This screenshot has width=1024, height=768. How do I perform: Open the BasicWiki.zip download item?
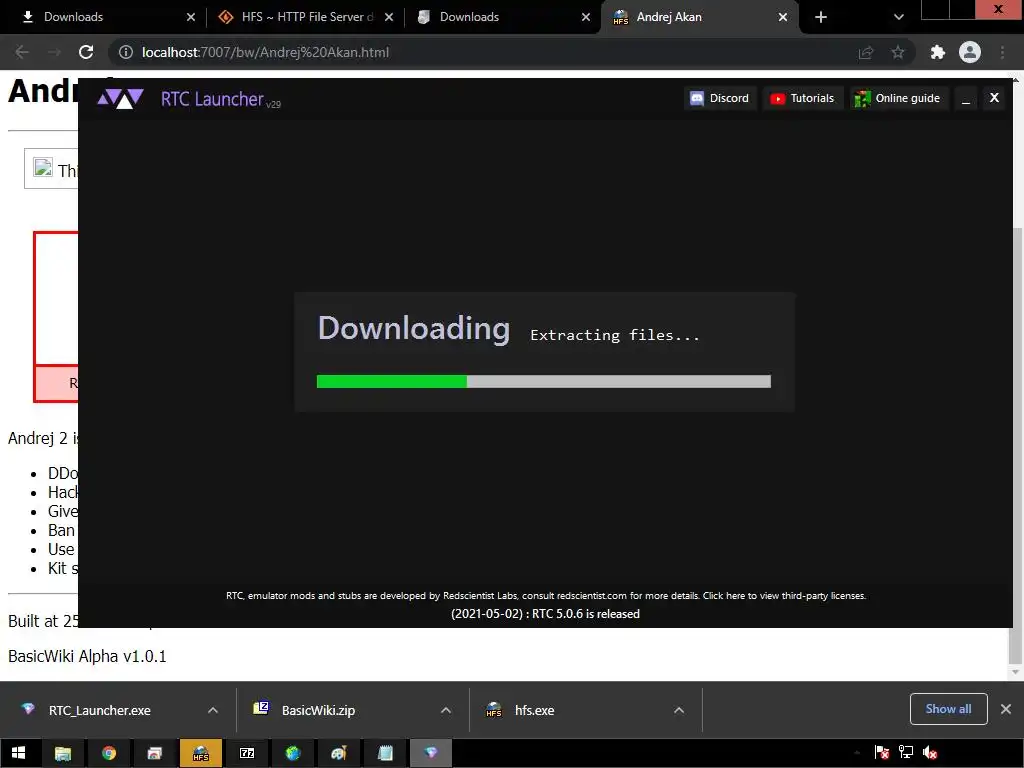[318, 710]
